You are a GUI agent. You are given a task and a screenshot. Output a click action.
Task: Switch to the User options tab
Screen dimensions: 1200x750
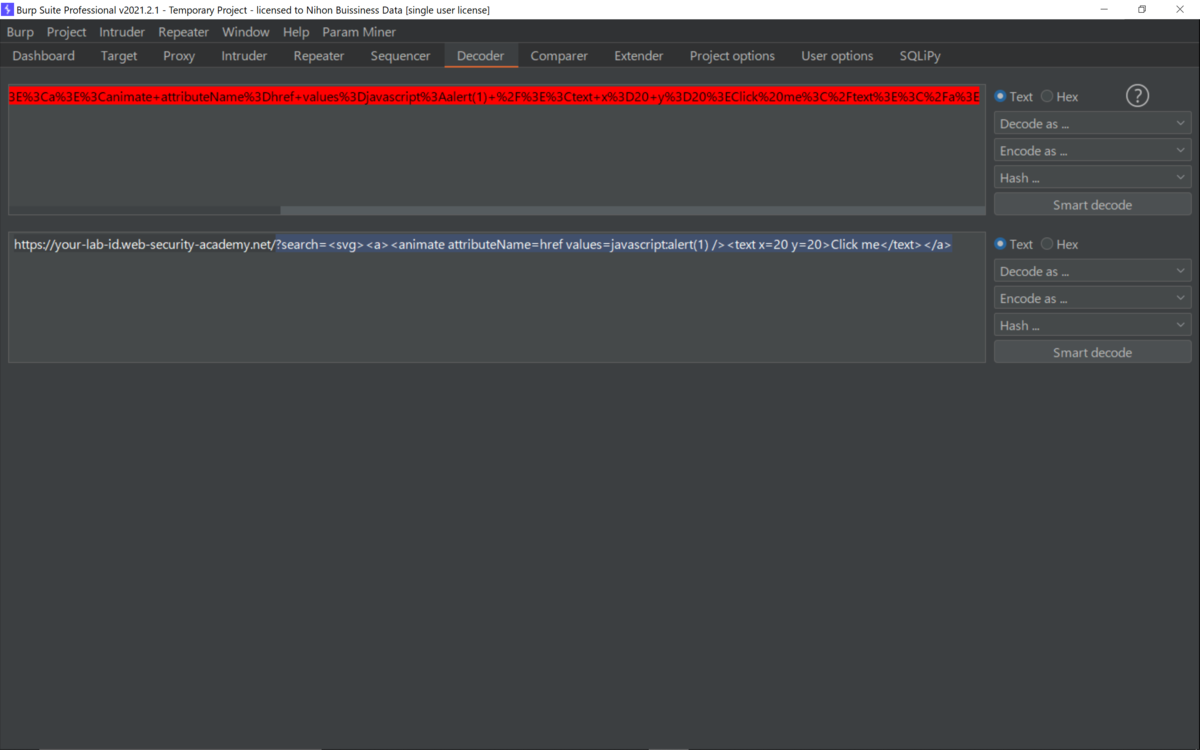[x=837, y=56]
